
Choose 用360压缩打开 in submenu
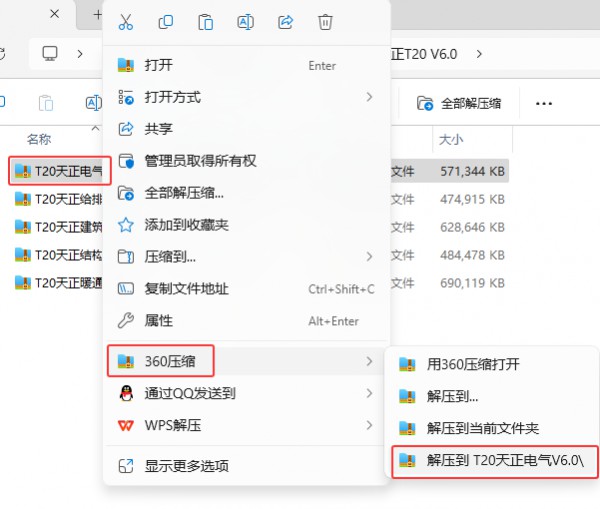pos(492,364)
